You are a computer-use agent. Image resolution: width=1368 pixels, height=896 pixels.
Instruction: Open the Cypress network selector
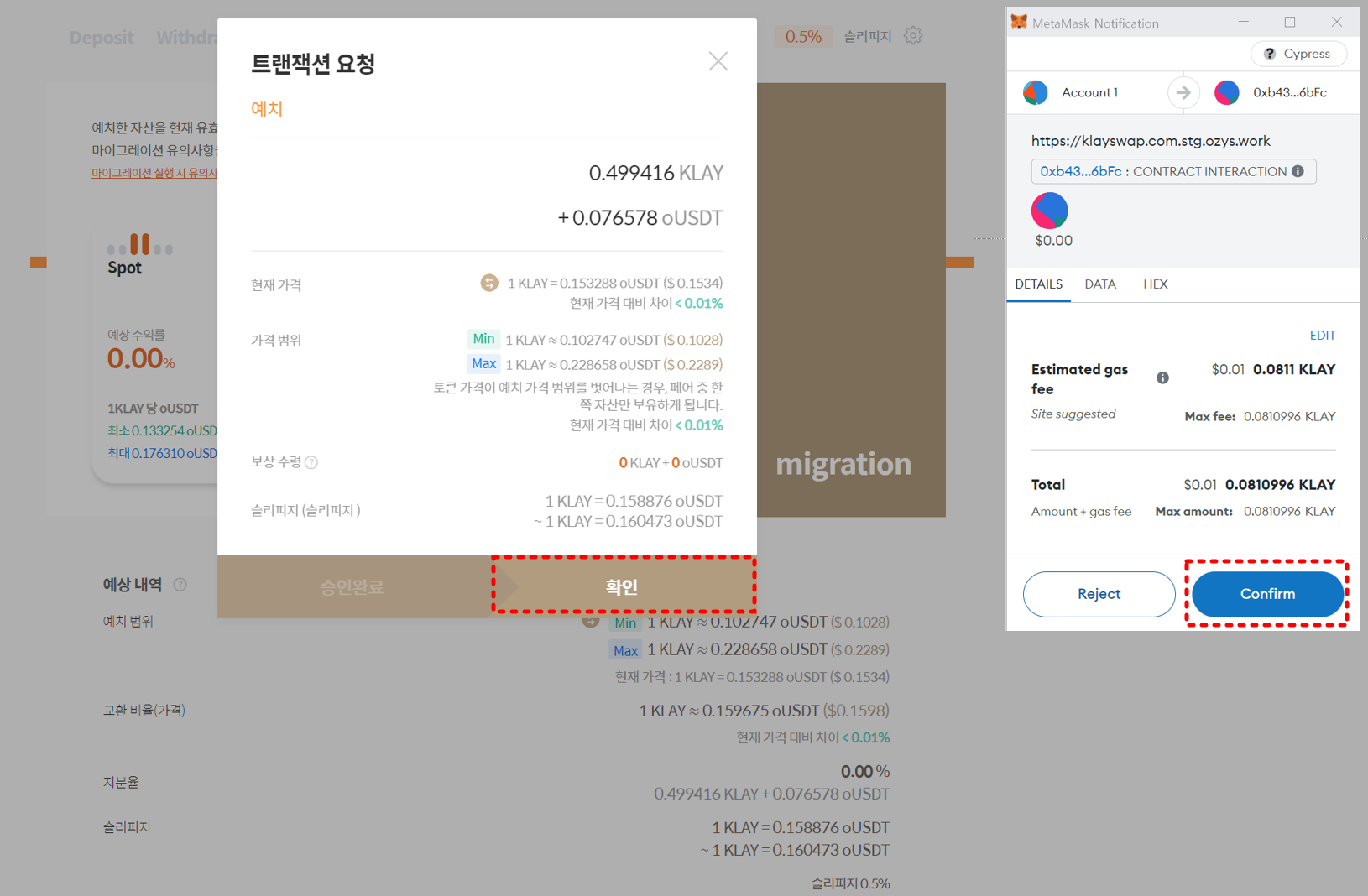(1298, 54)
